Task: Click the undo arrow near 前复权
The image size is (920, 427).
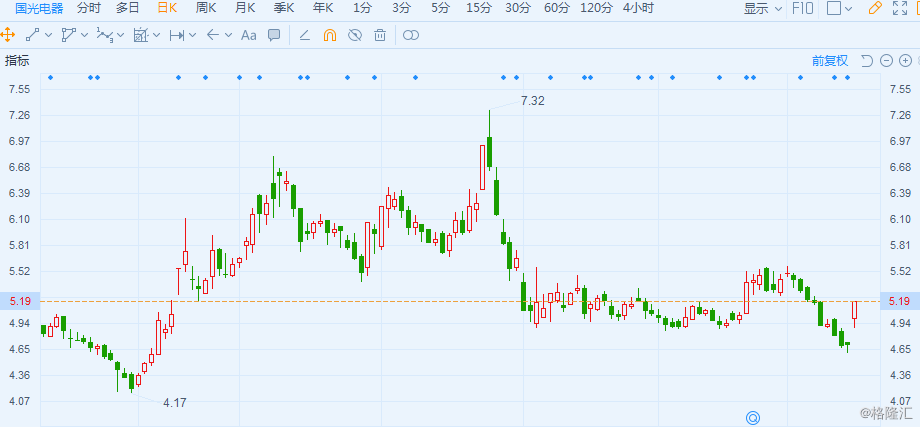Action: coord(866,60)
